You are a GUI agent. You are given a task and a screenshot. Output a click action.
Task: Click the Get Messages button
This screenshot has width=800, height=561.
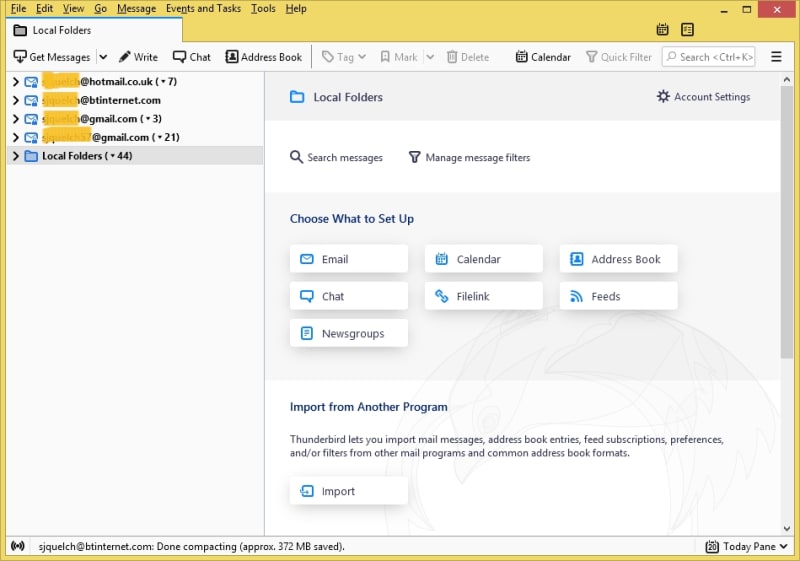(x=52, y=57)
